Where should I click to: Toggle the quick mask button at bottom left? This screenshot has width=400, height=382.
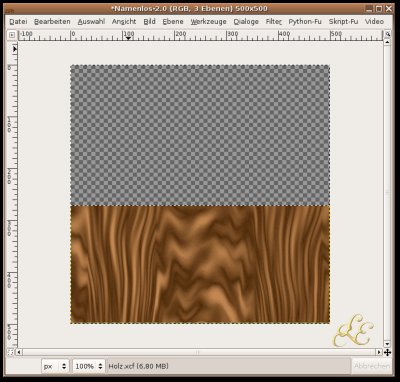point(11,352)
